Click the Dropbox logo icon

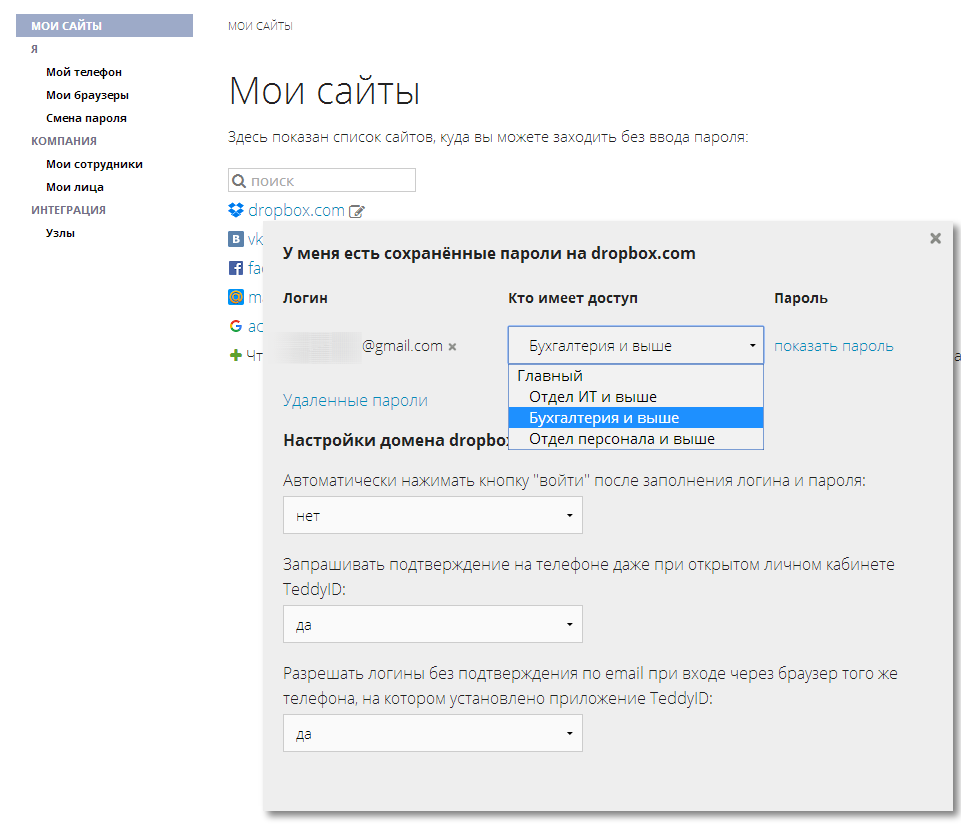coord(236,211)
